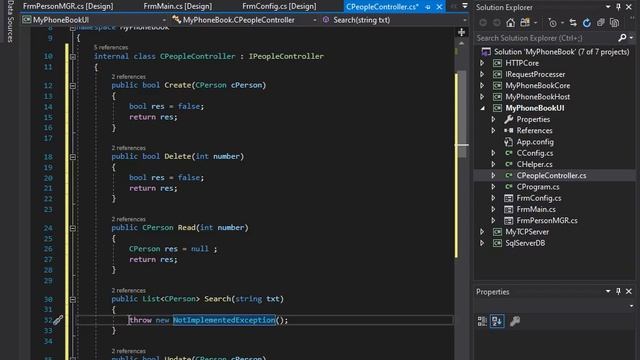Select FrmMain.cs in Solution Explorer
The height and width of the screenshot is (360, 640).
(536, 209)
